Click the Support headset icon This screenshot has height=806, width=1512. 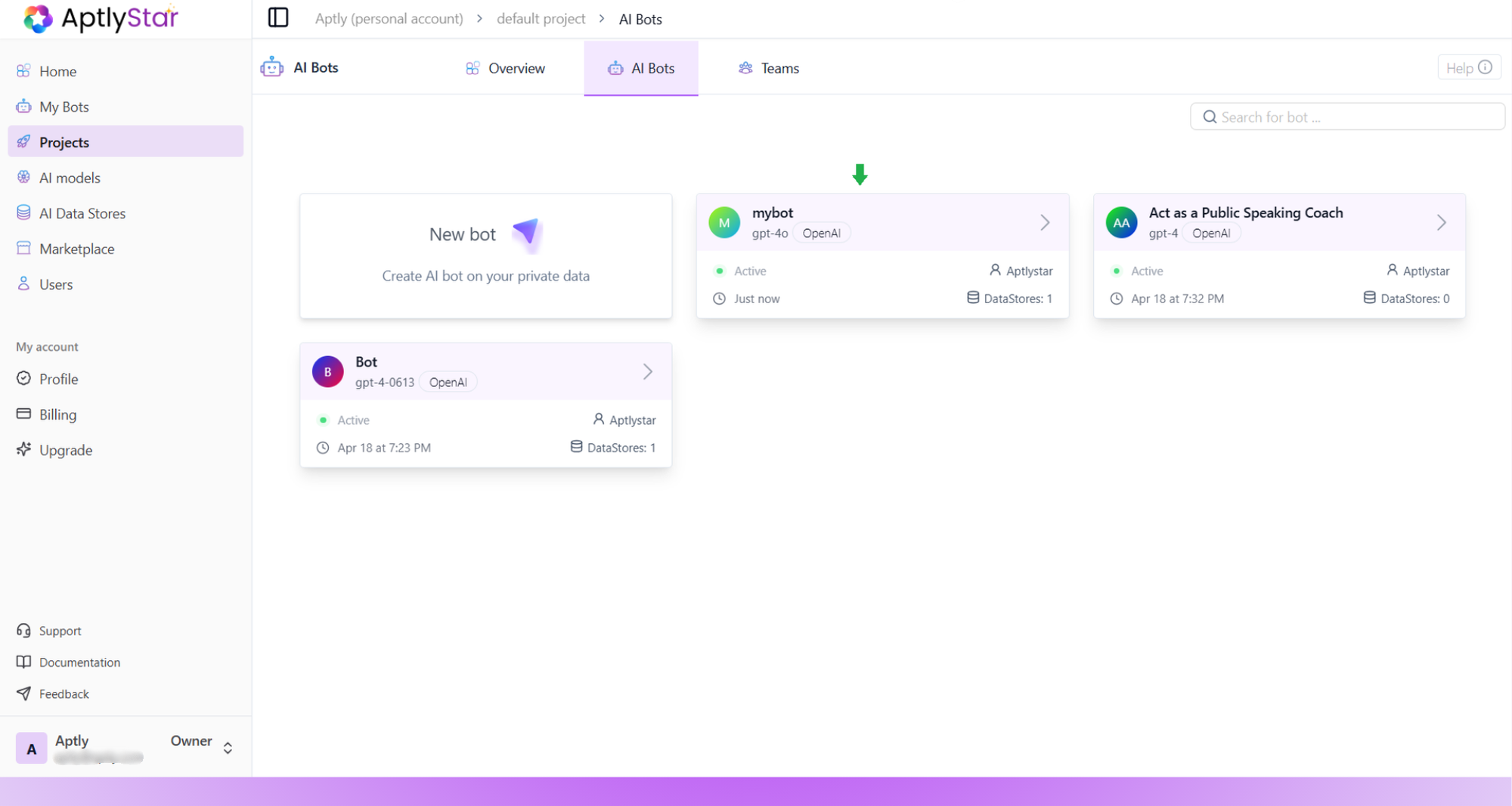(x=23, y=631)
